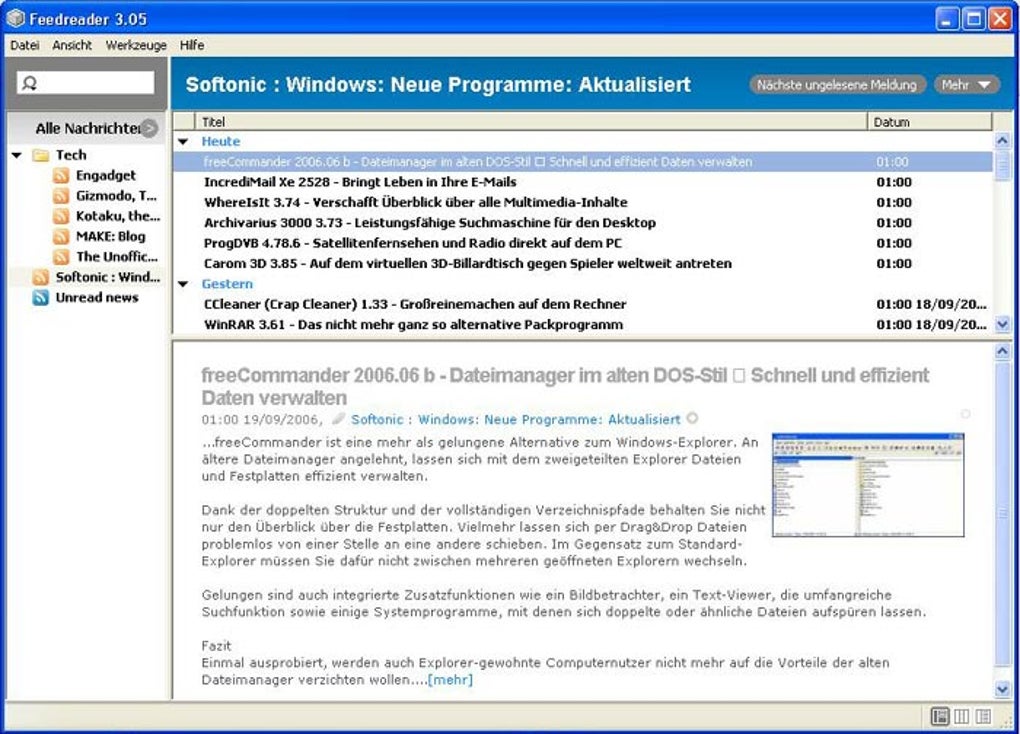Image resolution: width=1020 pixels, height=734 pixels.
Task: Click the Feedreader app icon in title bar
Action: 16,18
